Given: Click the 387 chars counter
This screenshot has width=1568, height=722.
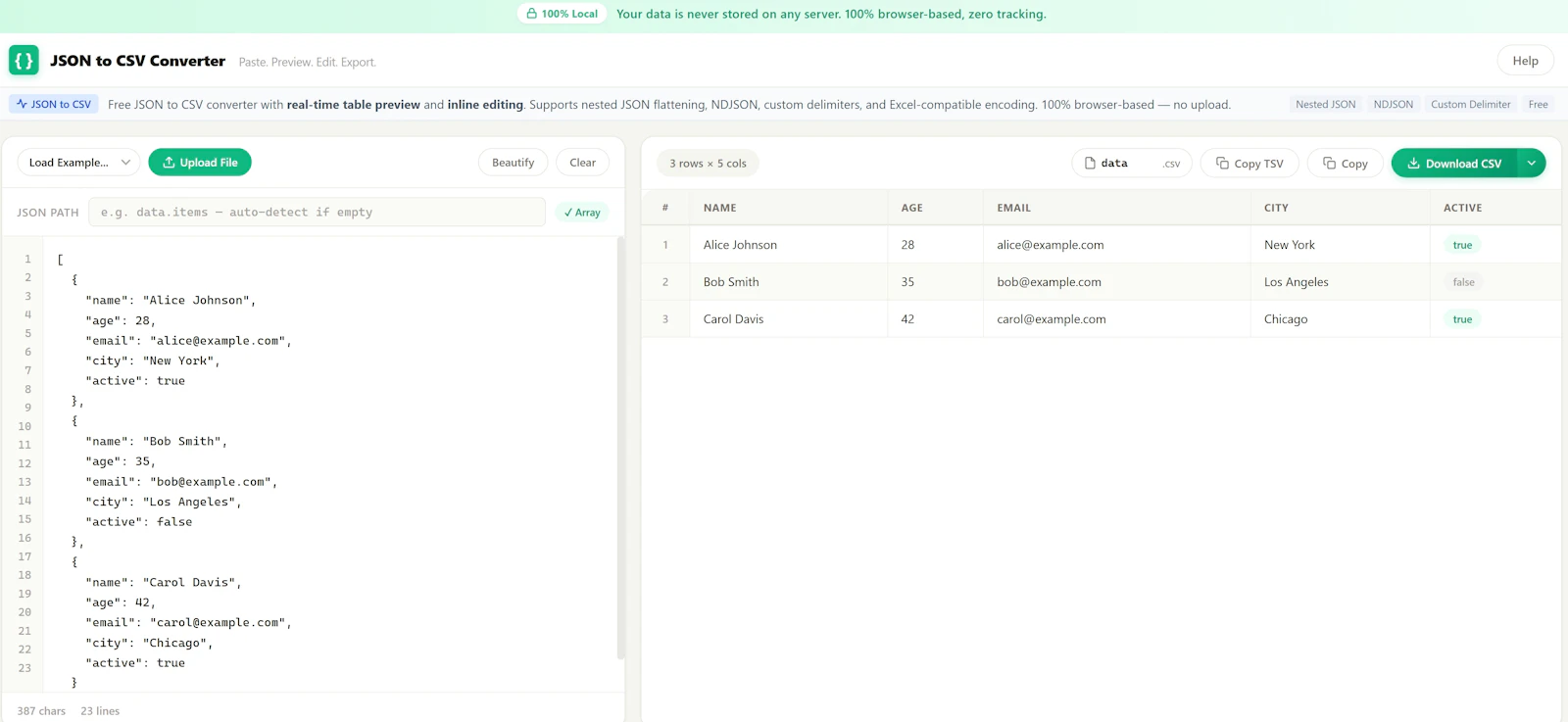Looking at the screenshot, I should pos(41,711).
